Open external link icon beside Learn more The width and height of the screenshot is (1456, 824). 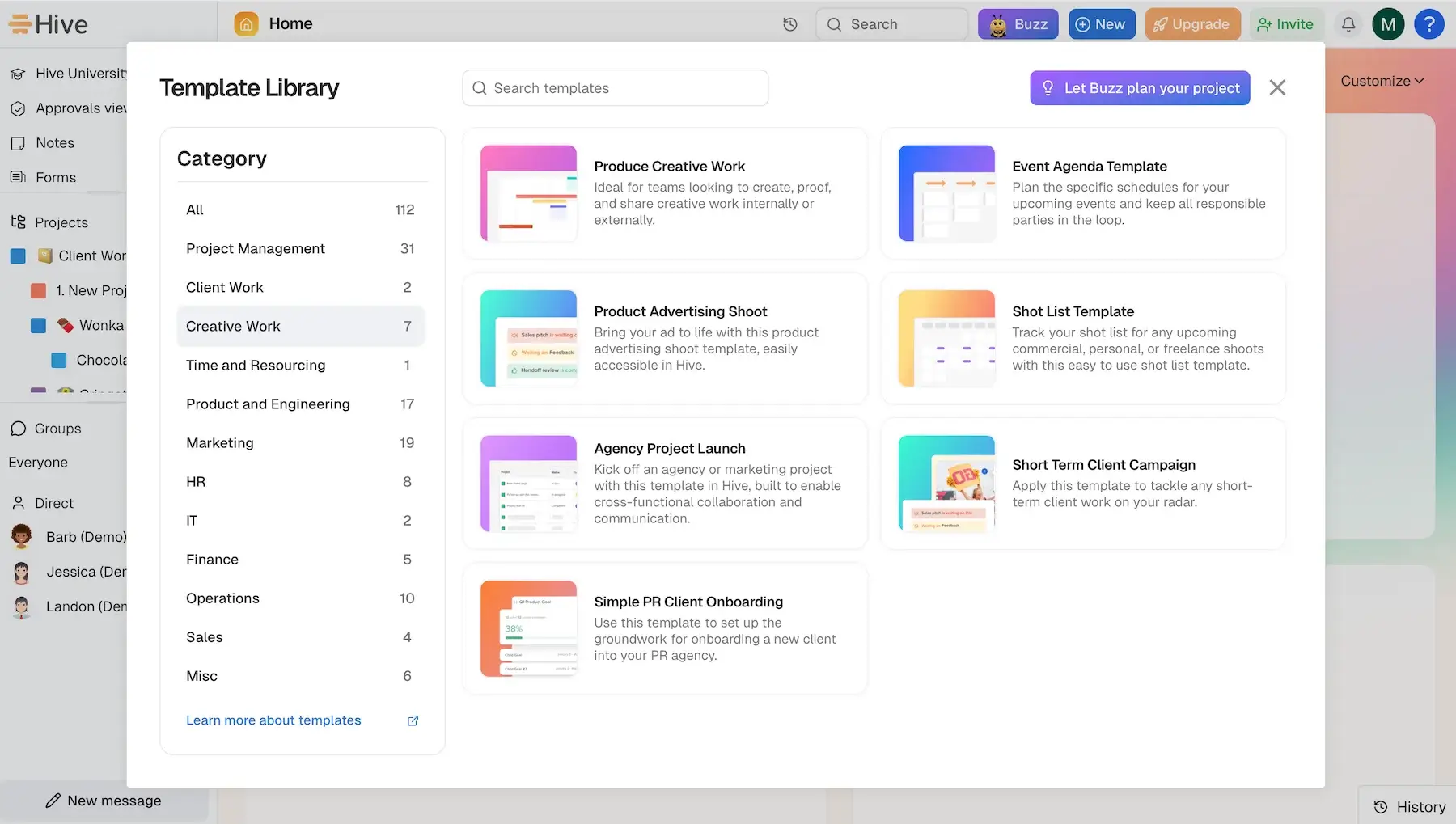[413, 720]
